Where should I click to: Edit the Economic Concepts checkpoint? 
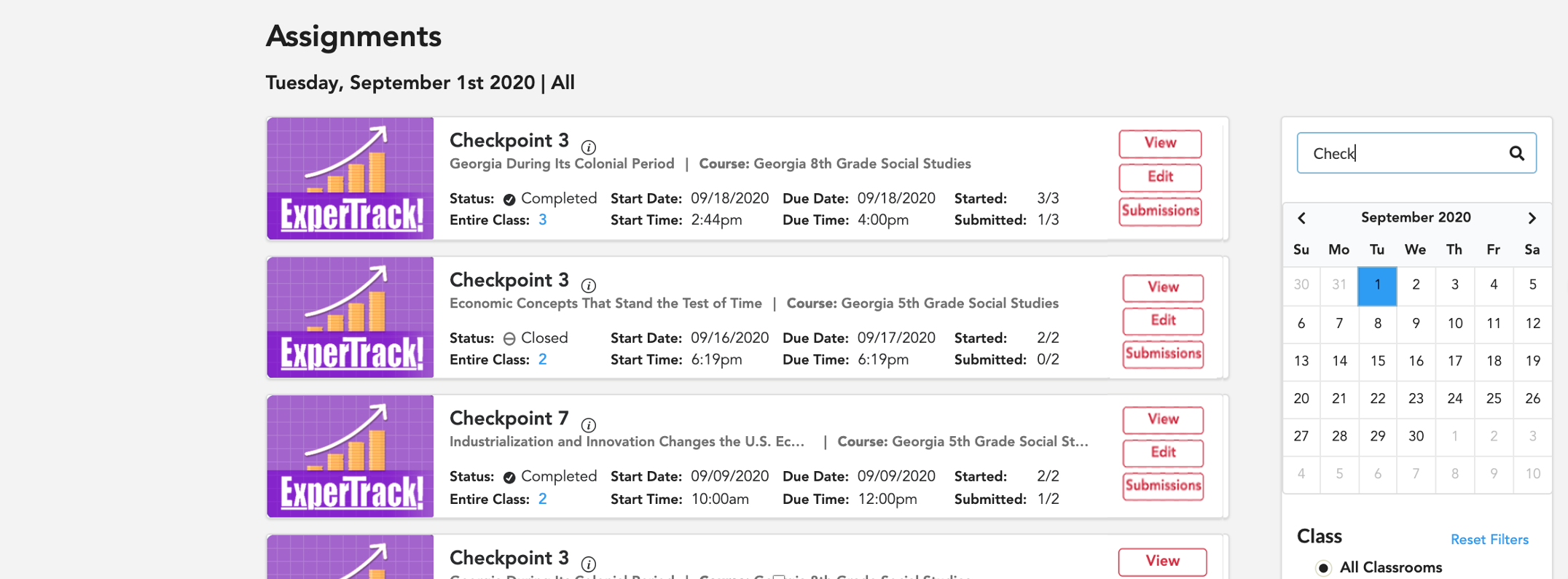[x=1163, y=321]
